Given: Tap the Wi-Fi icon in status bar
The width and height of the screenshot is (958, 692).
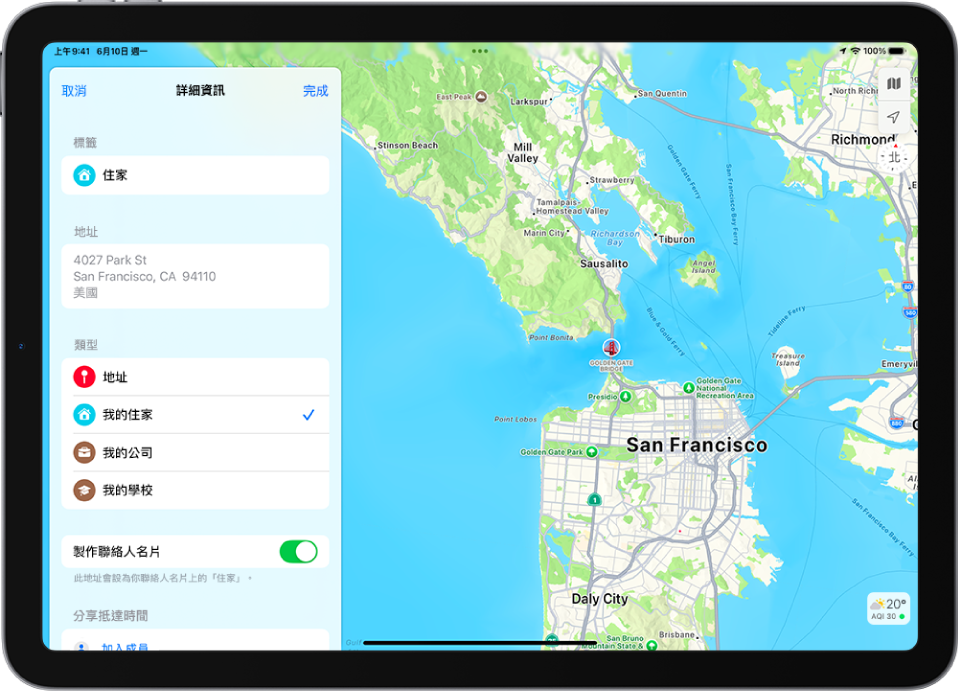Looking at the screenshot, I should tap(855, 51).
